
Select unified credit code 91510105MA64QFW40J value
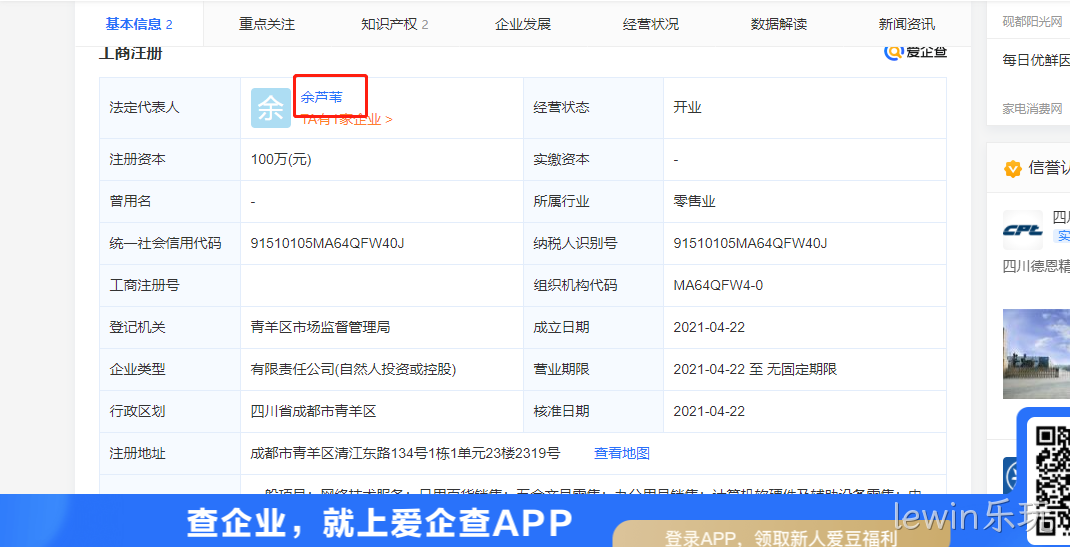click(x=328, y=243)
